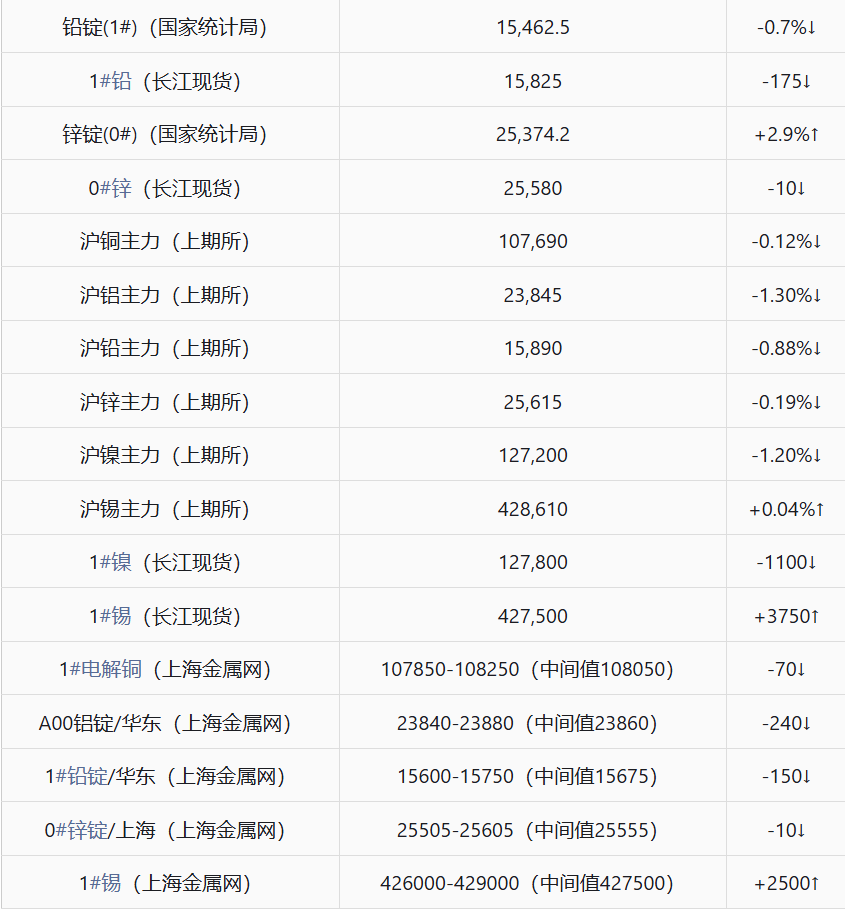Select the 沪镍主力（上期所）row label
This screenshot has height=909, width=845.
[x=165, y=455]
